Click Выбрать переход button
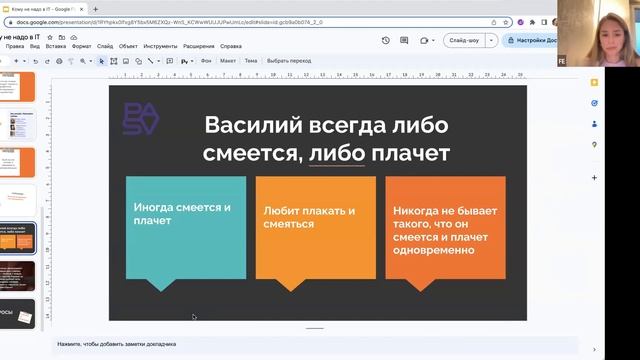The width and height of the screenshot is (640, 360). [289, 61]
